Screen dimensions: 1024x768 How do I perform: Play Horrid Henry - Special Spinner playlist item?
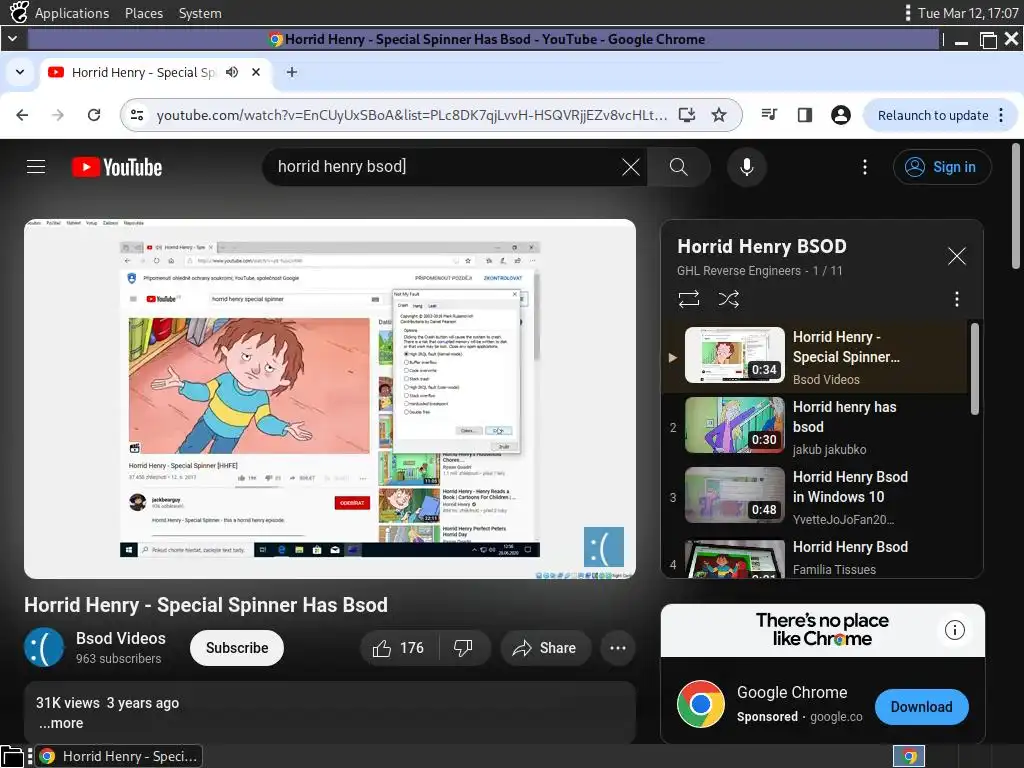click(814, 357)
